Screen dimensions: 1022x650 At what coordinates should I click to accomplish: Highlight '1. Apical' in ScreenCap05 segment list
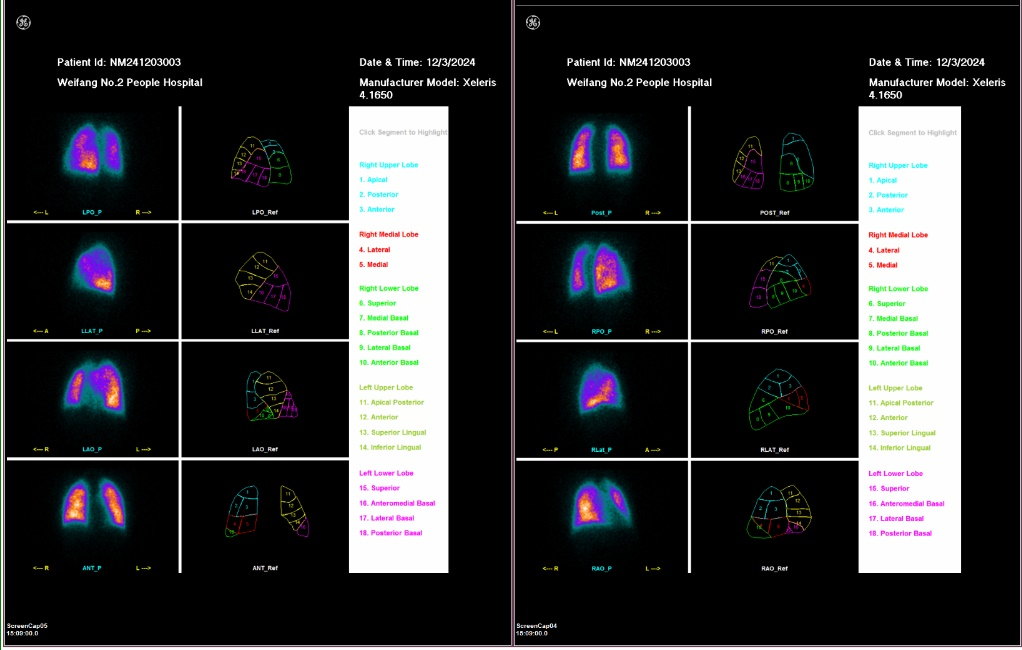click(x=373, y=179)
